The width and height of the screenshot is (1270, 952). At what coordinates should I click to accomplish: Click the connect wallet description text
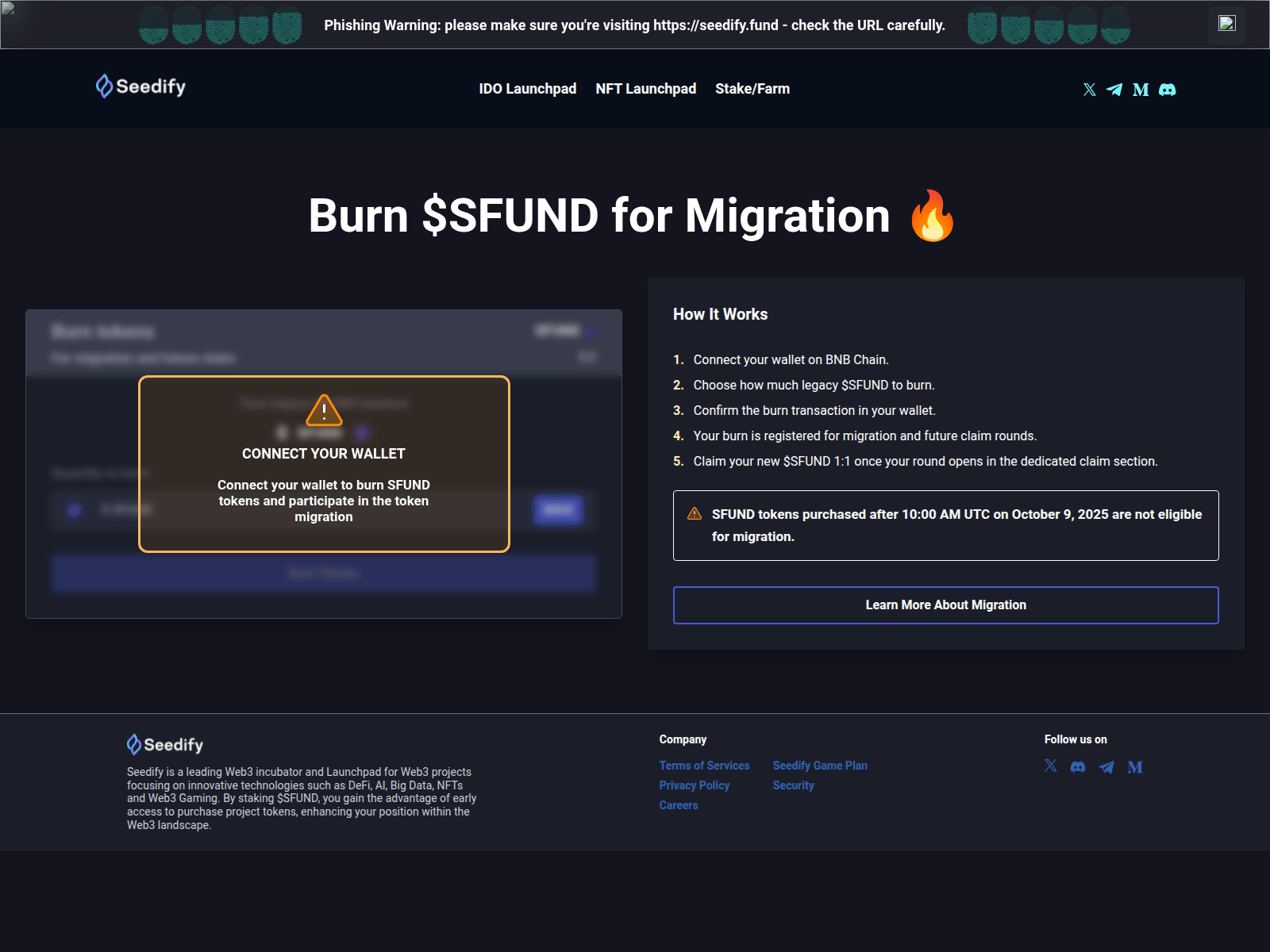point(324,501)
